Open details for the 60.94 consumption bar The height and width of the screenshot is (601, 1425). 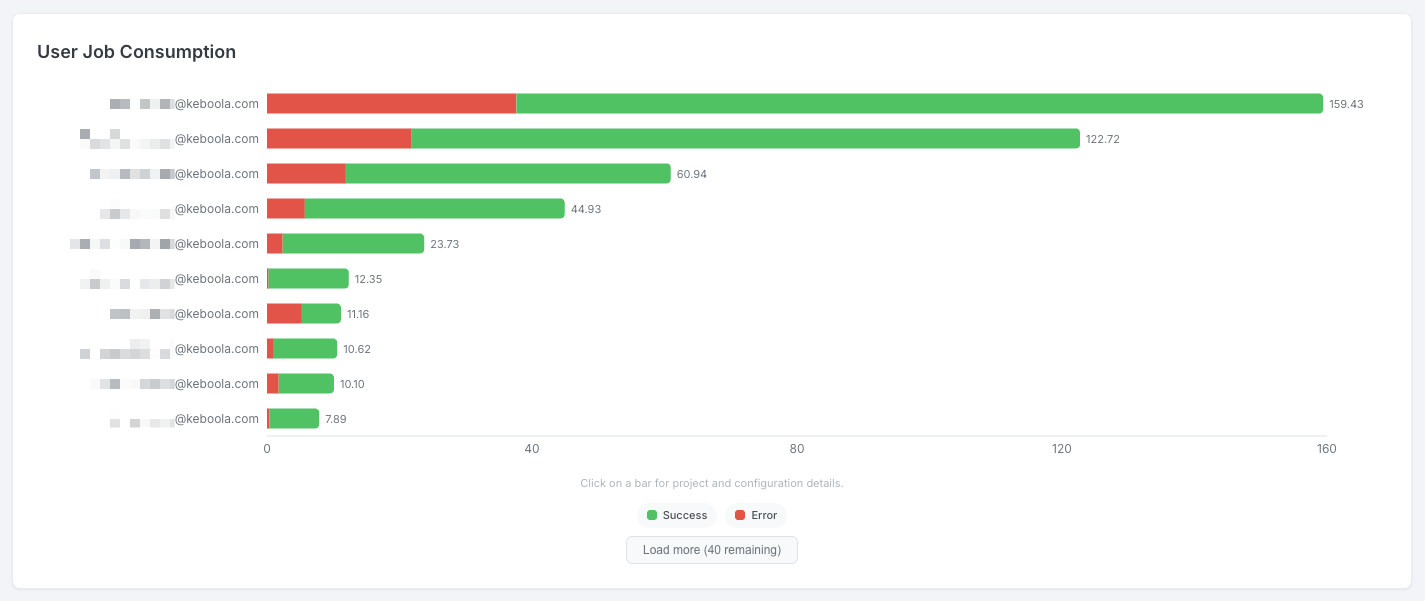click(x=500, y=173)
